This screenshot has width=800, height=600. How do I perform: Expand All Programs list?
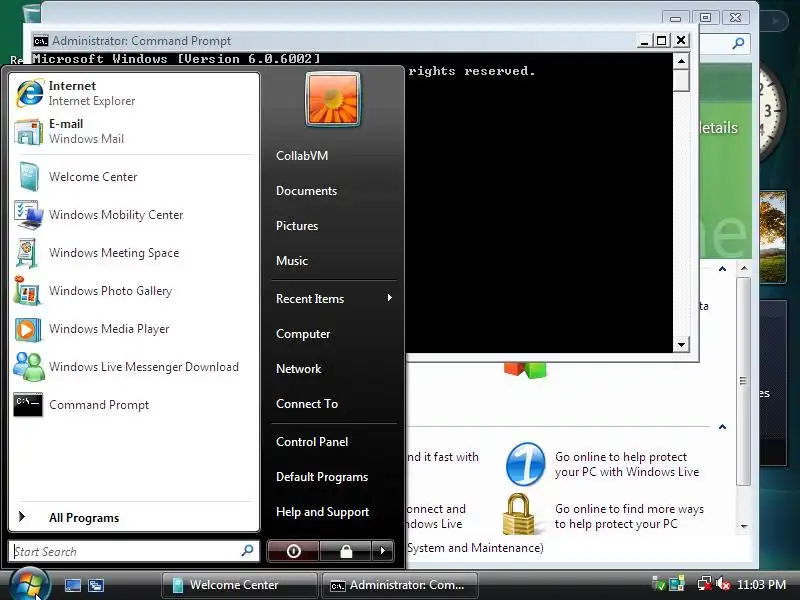coord(134,517)
